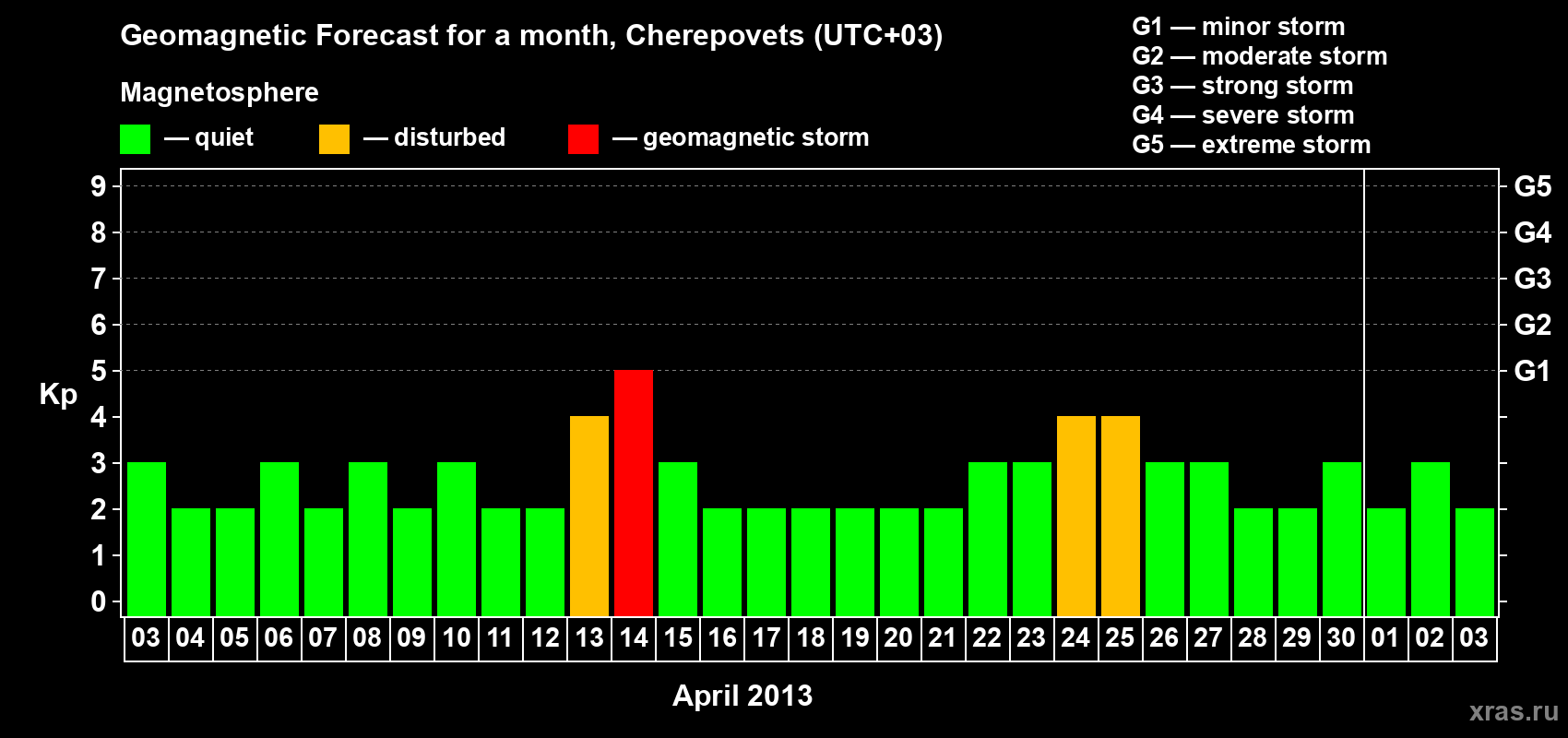Click the green bar above date 30
This screenshot has height=738, width=1568.
(1342, 539)
